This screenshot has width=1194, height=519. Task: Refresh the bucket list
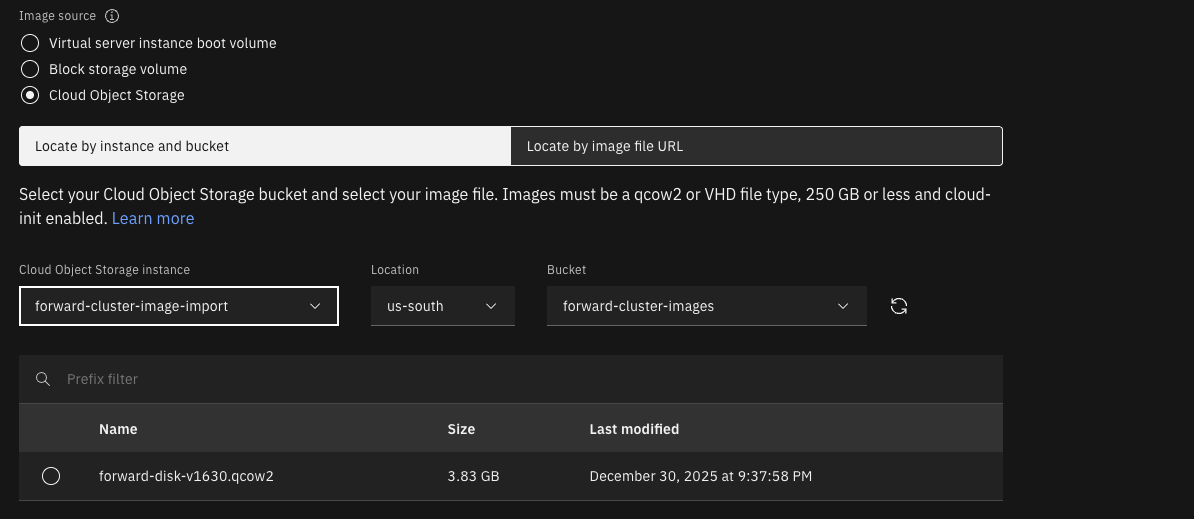coord(898,306)
